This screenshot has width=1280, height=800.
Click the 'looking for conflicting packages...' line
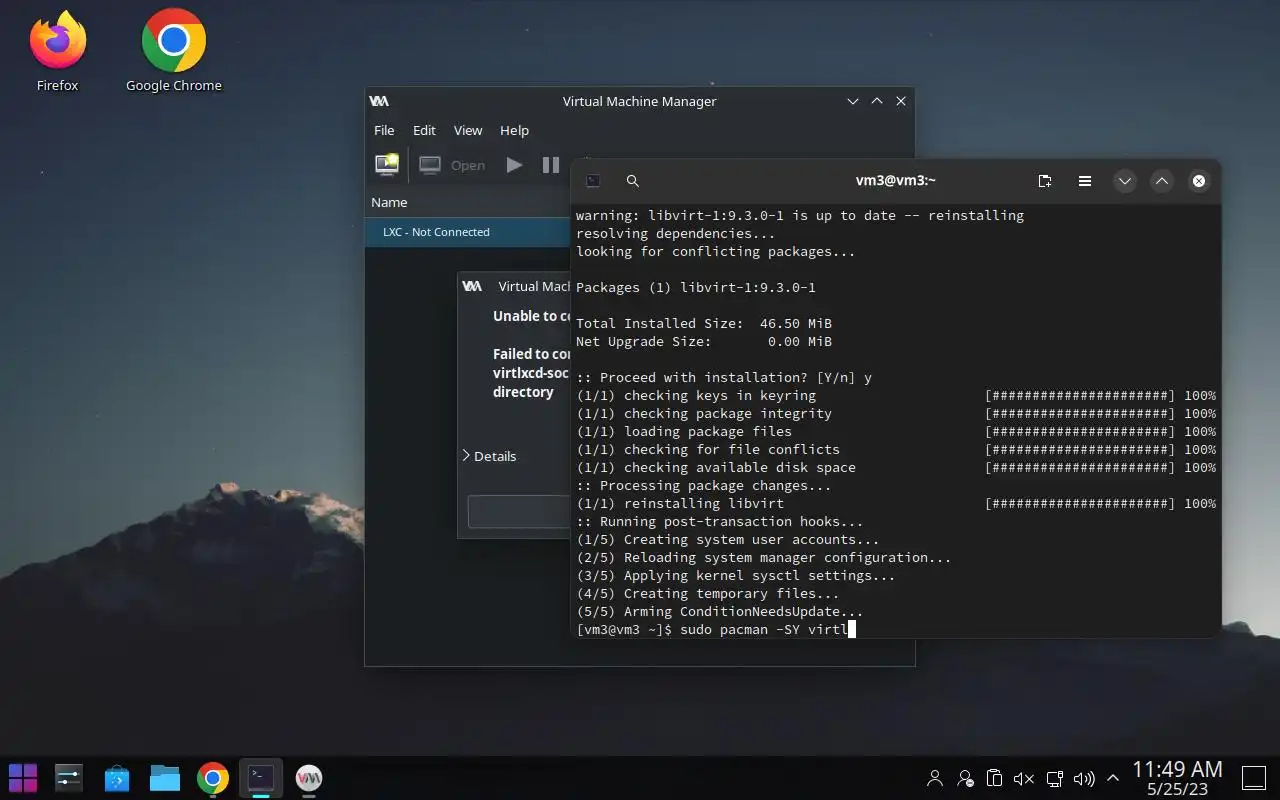tap(716, 252)
